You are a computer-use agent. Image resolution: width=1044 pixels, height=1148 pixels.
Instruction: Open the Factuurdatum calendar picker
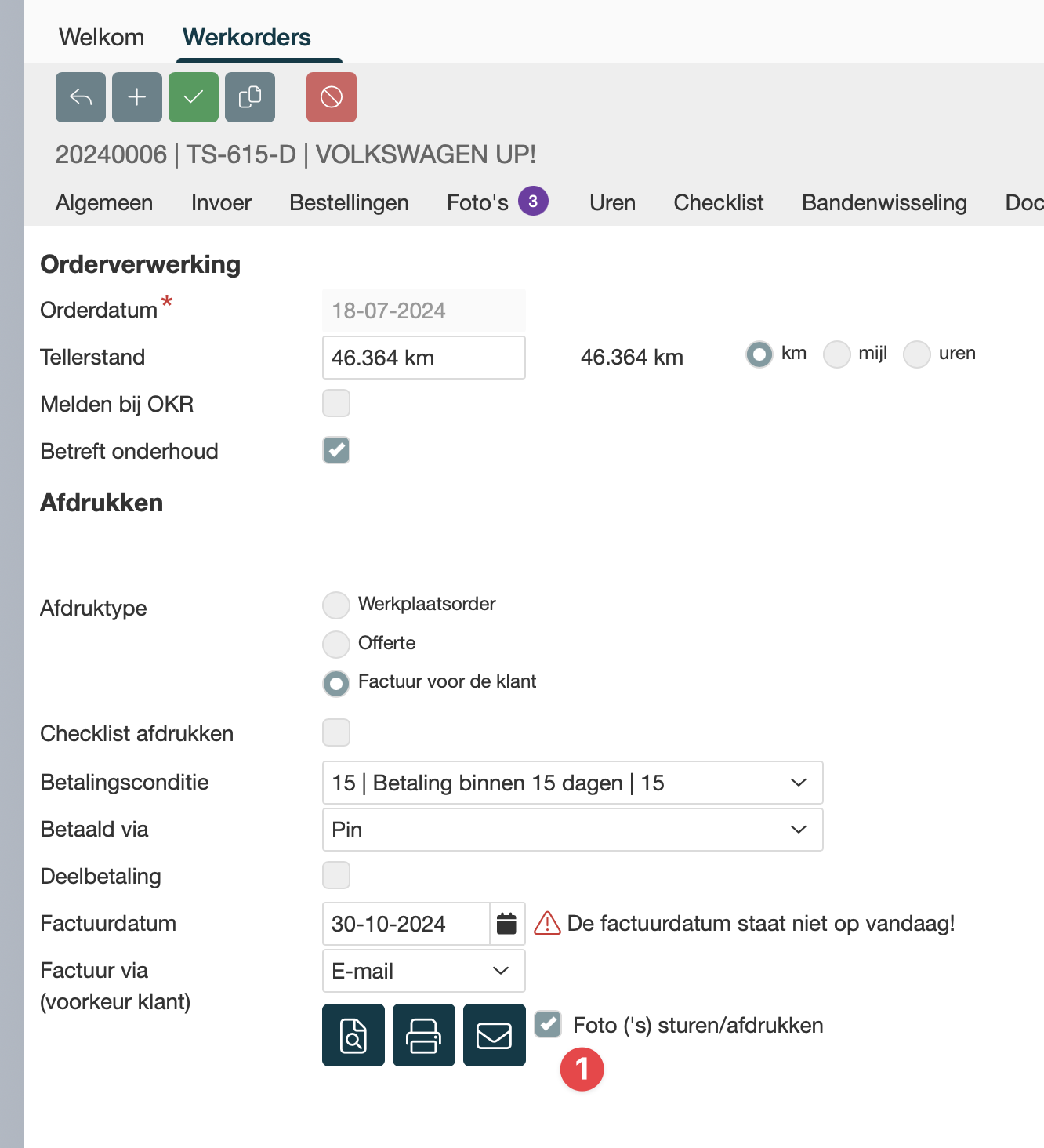click(507, 924)
